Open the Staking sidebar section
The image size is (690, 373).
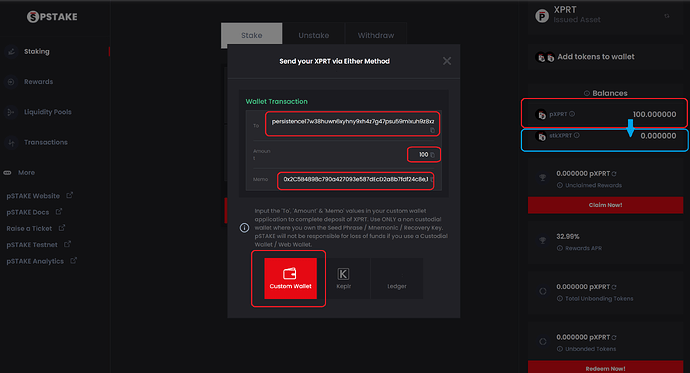(37, 51)
